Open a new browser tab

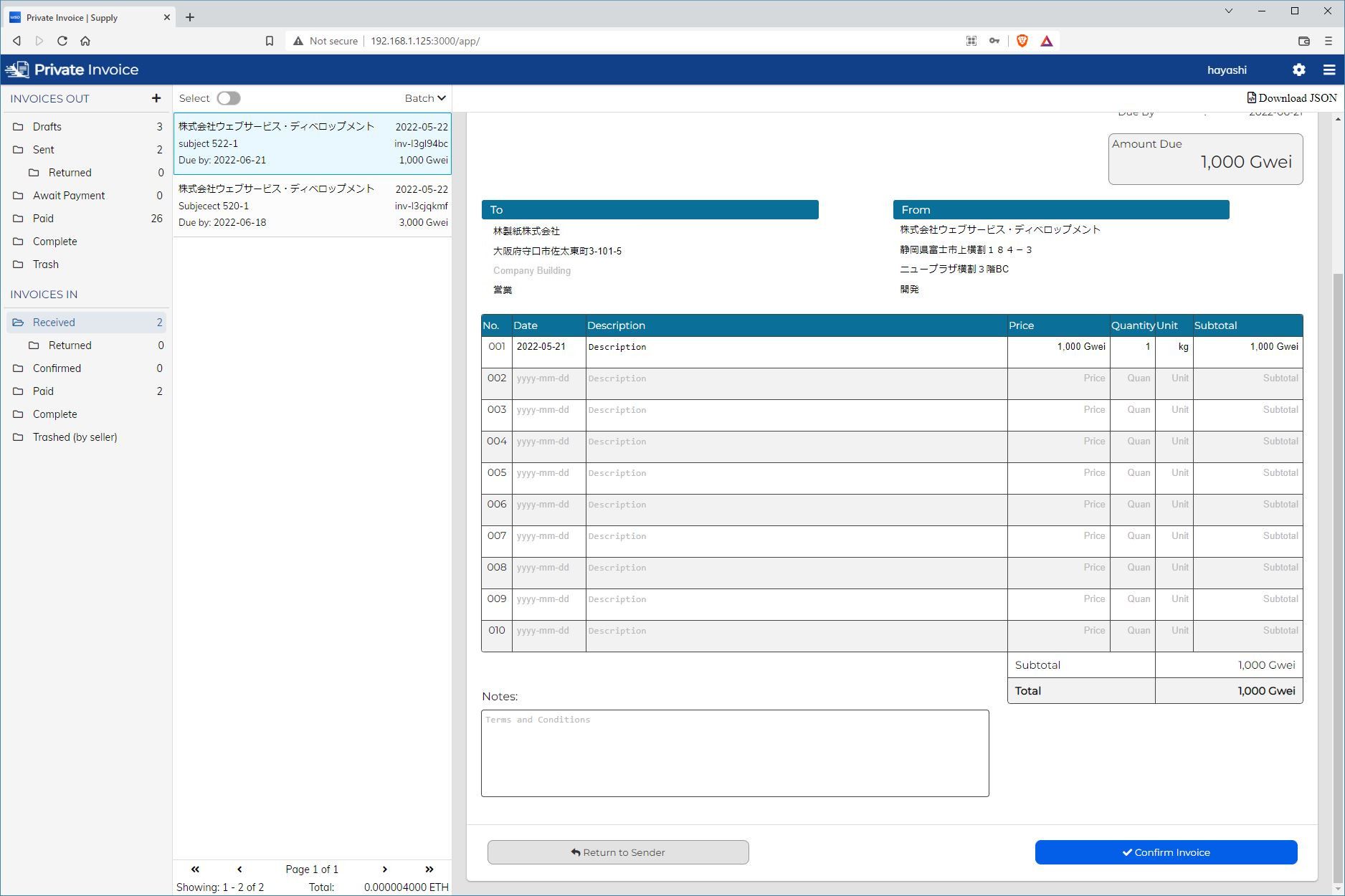[190, 17]
